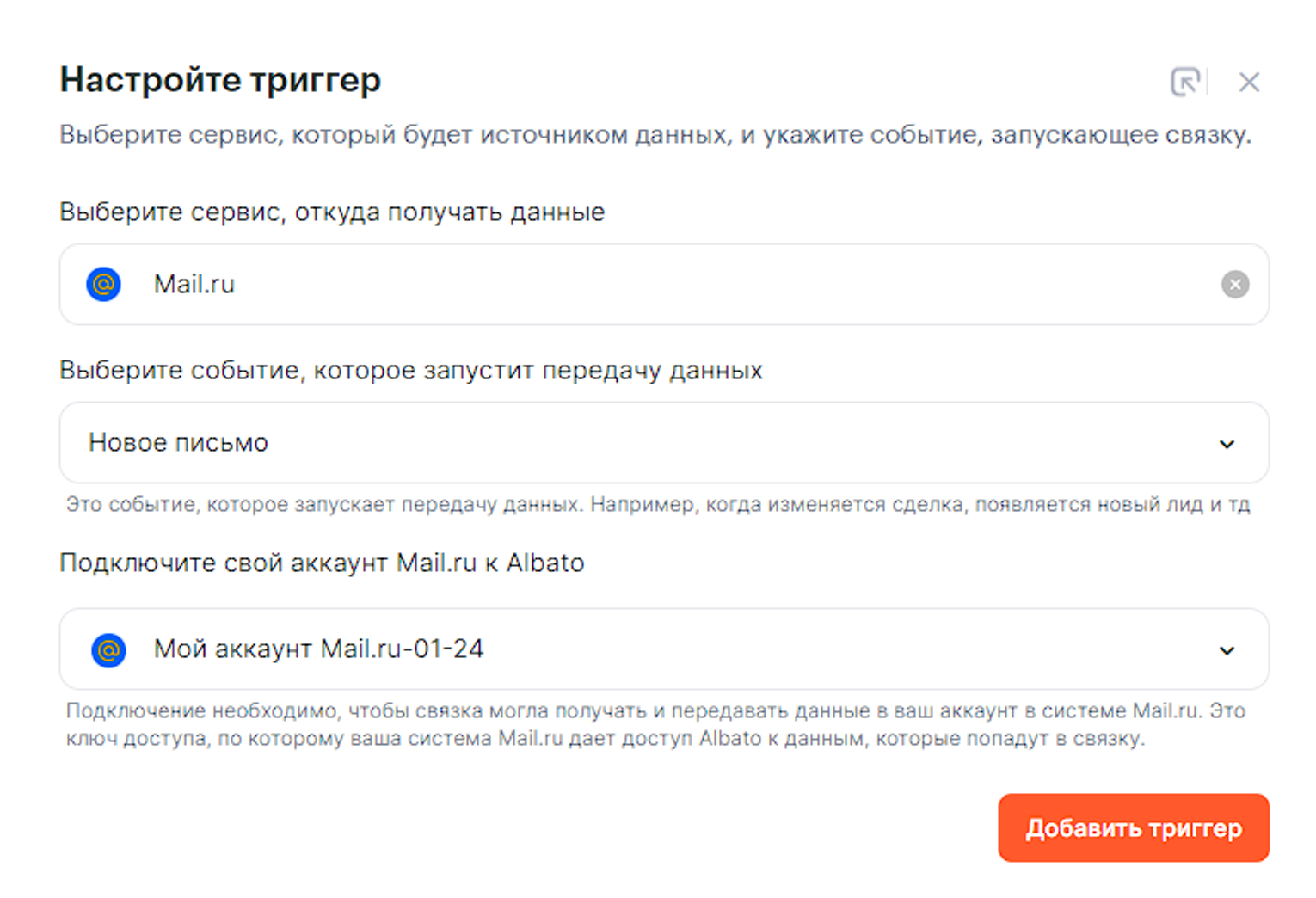Click the subtitle description under the heading
This screenshot has height=898, width=1316.
[655, 135]
